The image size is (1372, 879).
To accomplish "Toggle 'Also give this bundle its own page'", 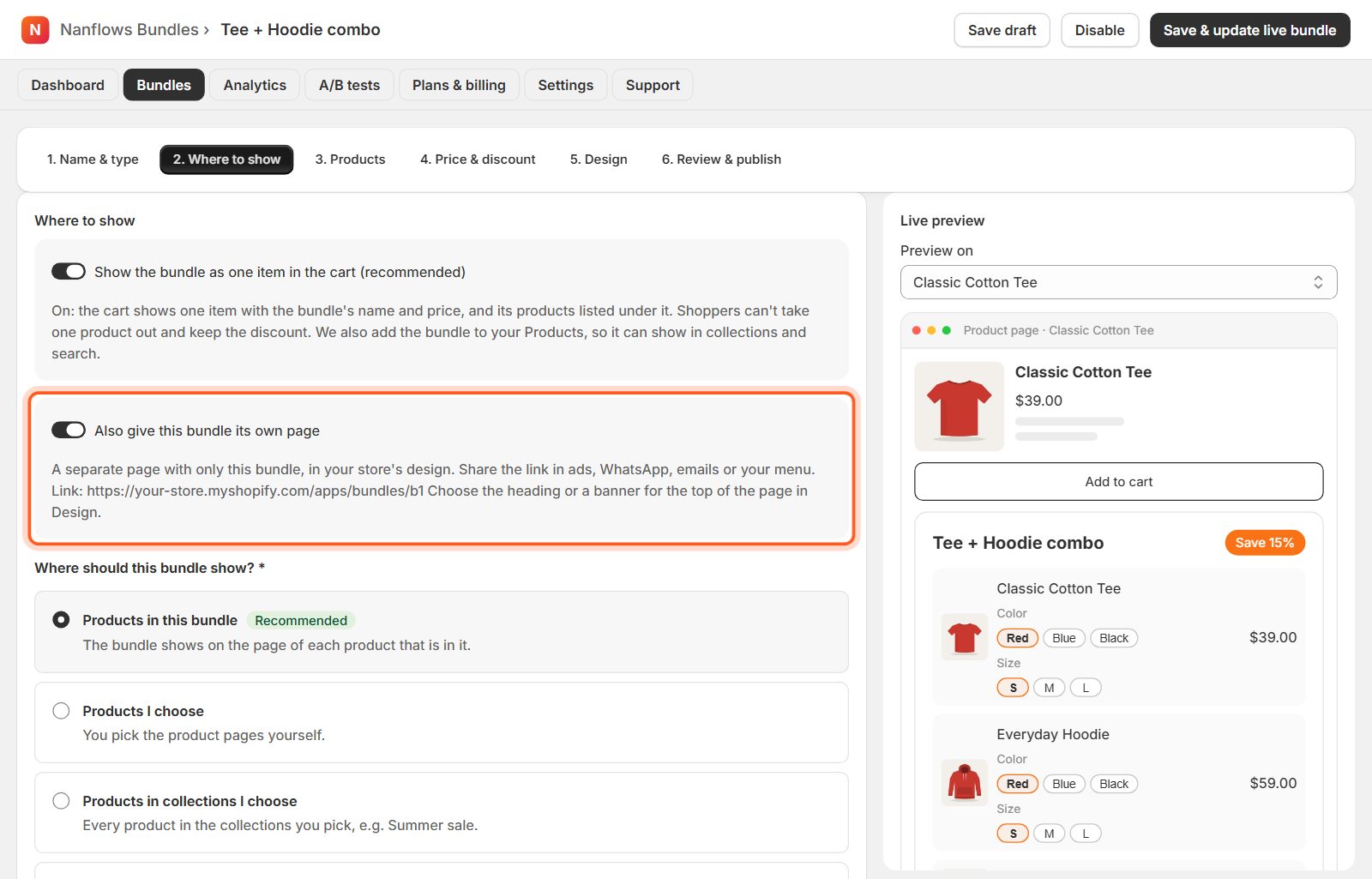I will (69, 430).
